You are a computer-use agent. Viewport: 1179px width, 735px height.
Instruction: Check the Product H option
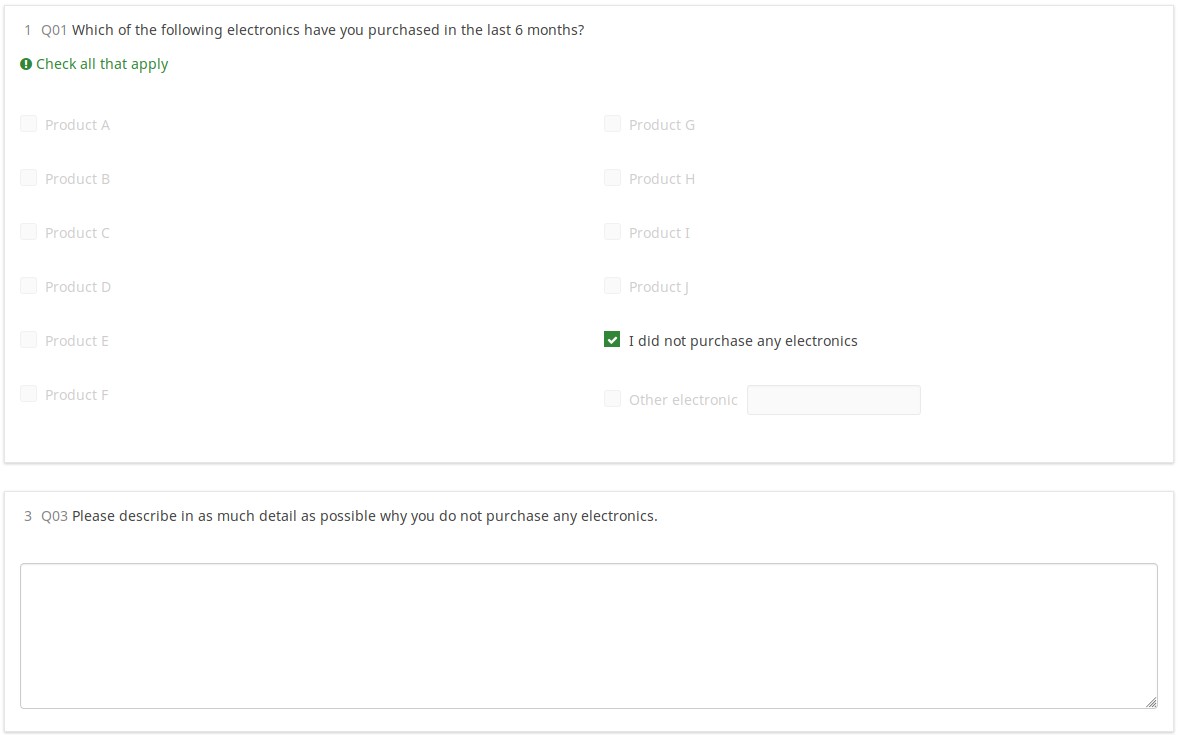click(x=612, y=178)
